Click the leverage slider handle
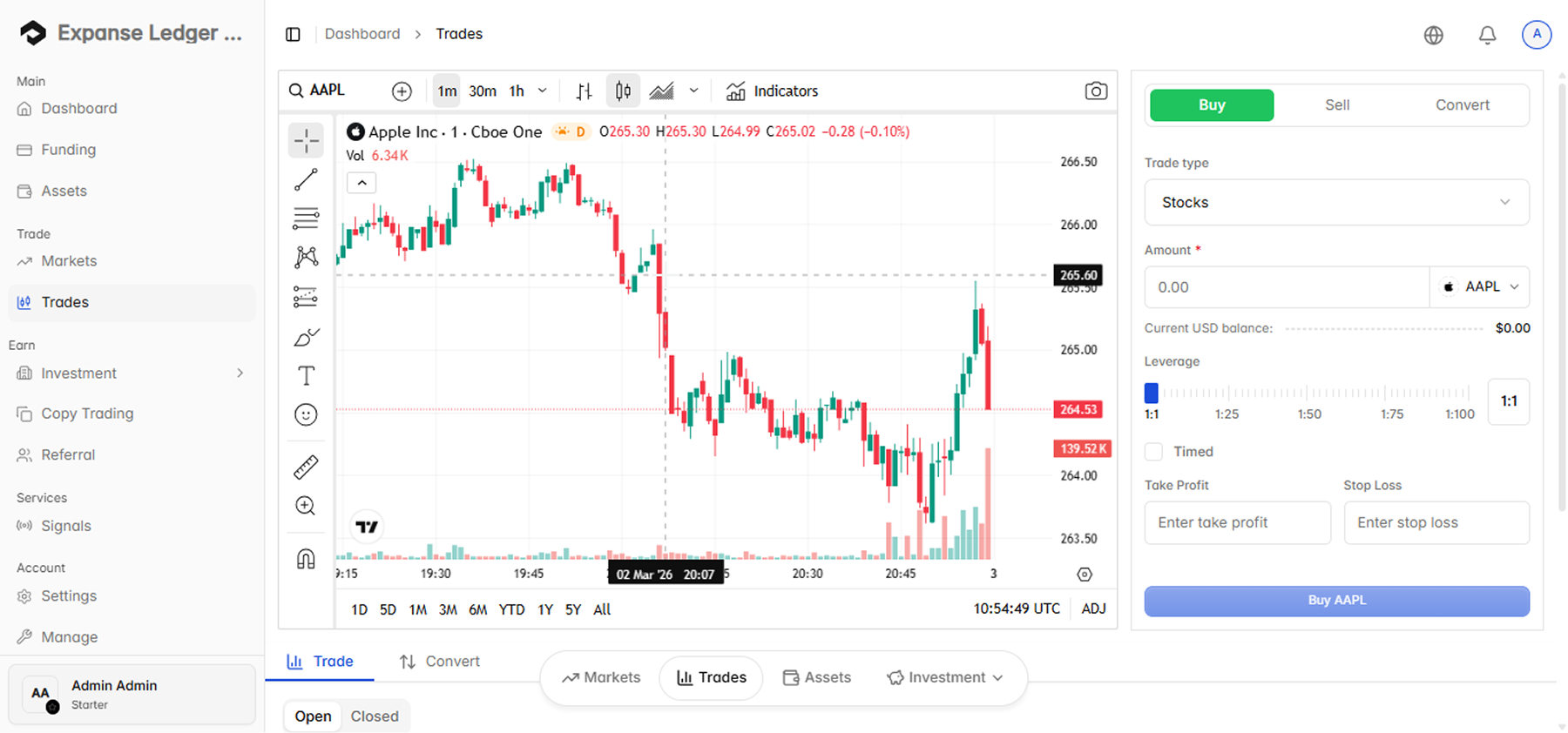 coord(1152,393)
